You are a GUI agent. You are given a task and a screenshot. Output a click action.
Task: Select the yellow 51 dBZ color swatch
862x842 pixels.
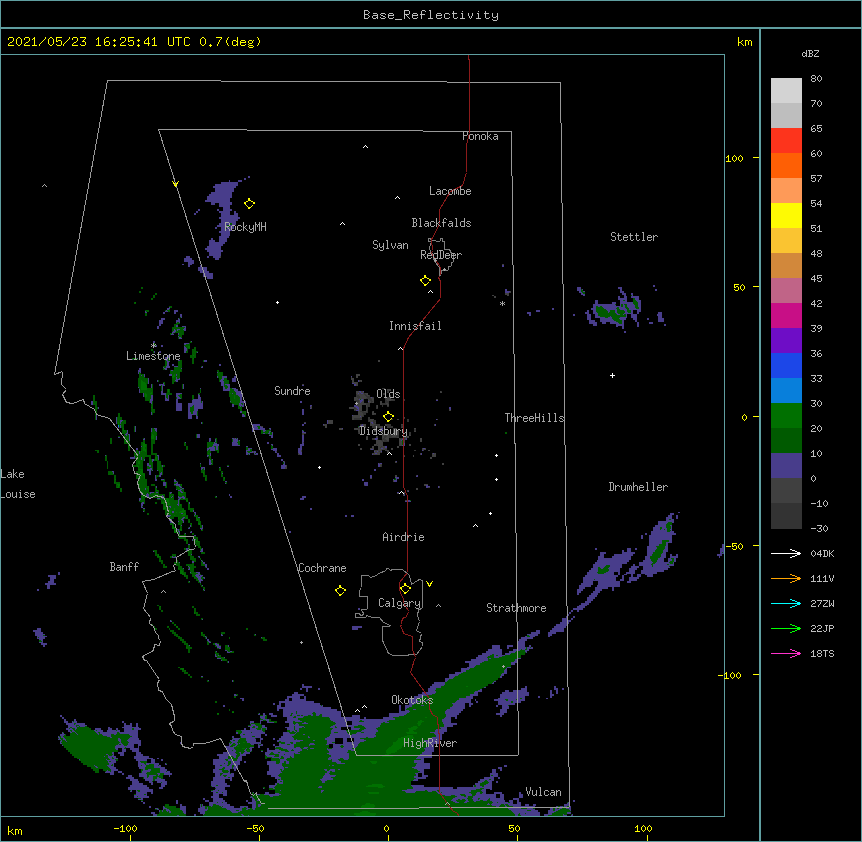click(x=786, y=215)
